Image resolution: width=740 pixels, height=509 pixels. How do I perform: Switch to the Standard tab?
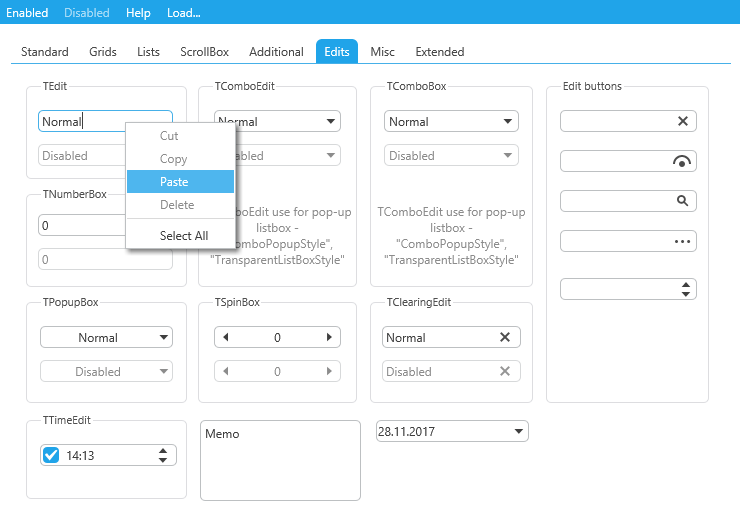tap(45, 51)
